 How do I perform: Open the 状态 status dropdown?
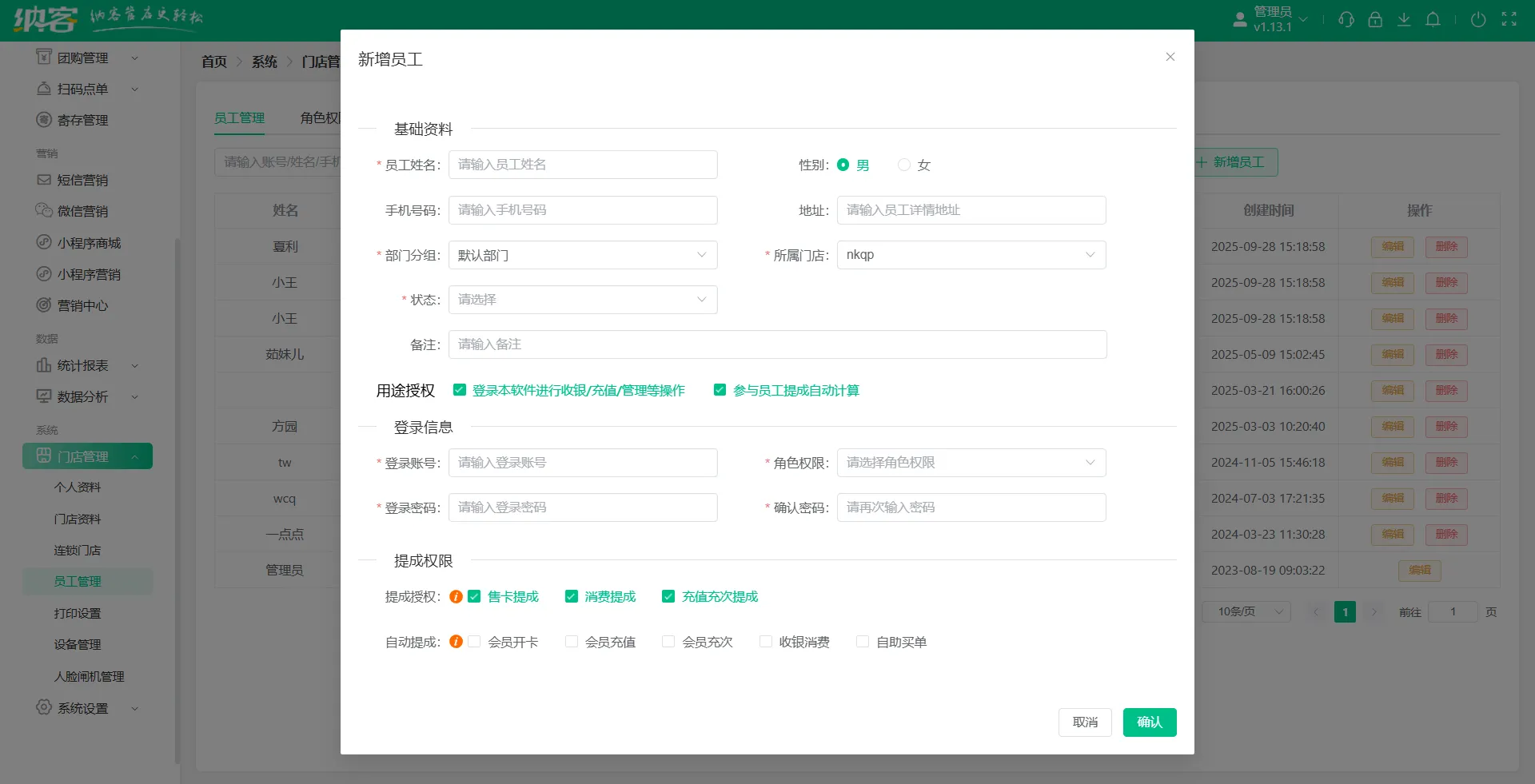(x=583, y=300)
